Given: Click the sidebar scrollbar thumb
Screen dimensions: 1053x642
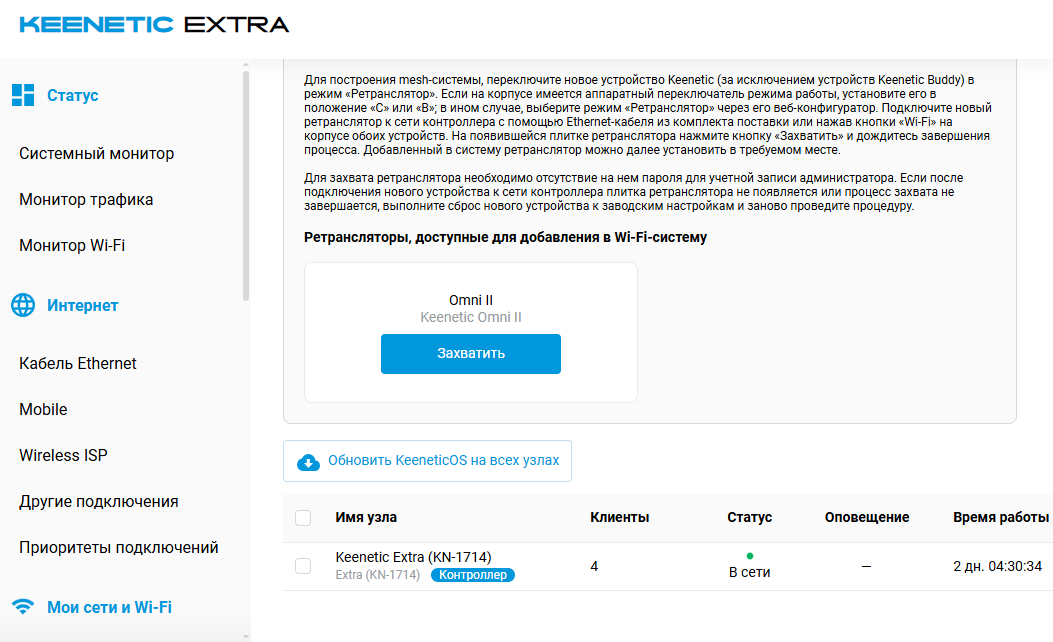Looking at the screenshot, I should click(x=246, y=185).
